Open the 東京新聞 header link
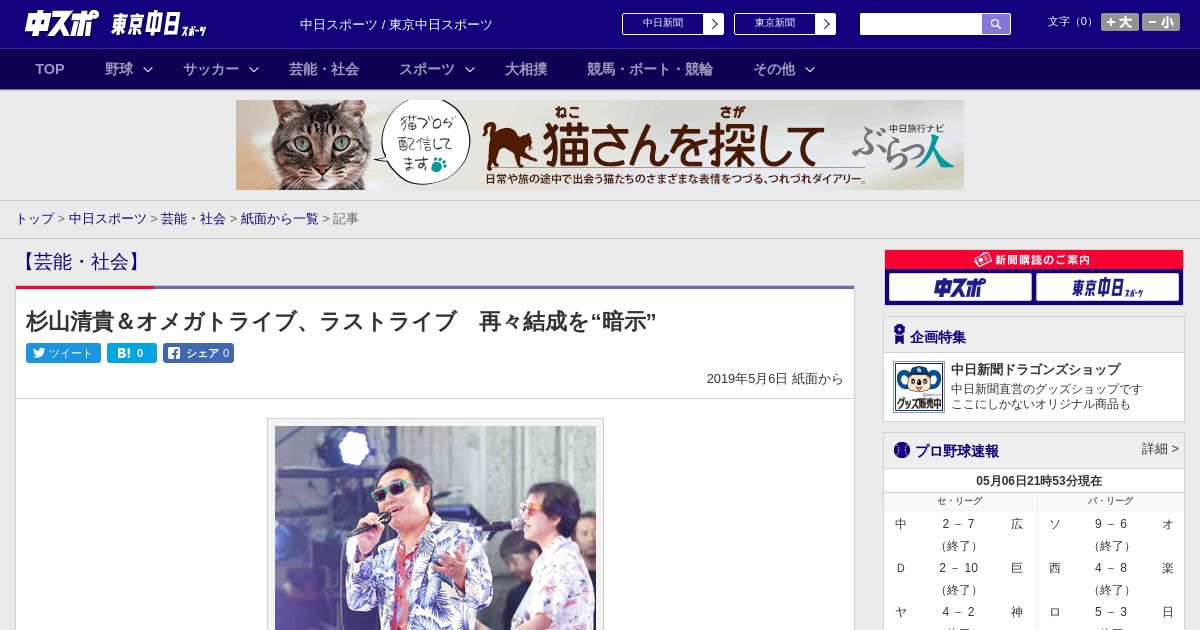The width and height of the screenshot is (1200, 630). (x=775, y=24)
